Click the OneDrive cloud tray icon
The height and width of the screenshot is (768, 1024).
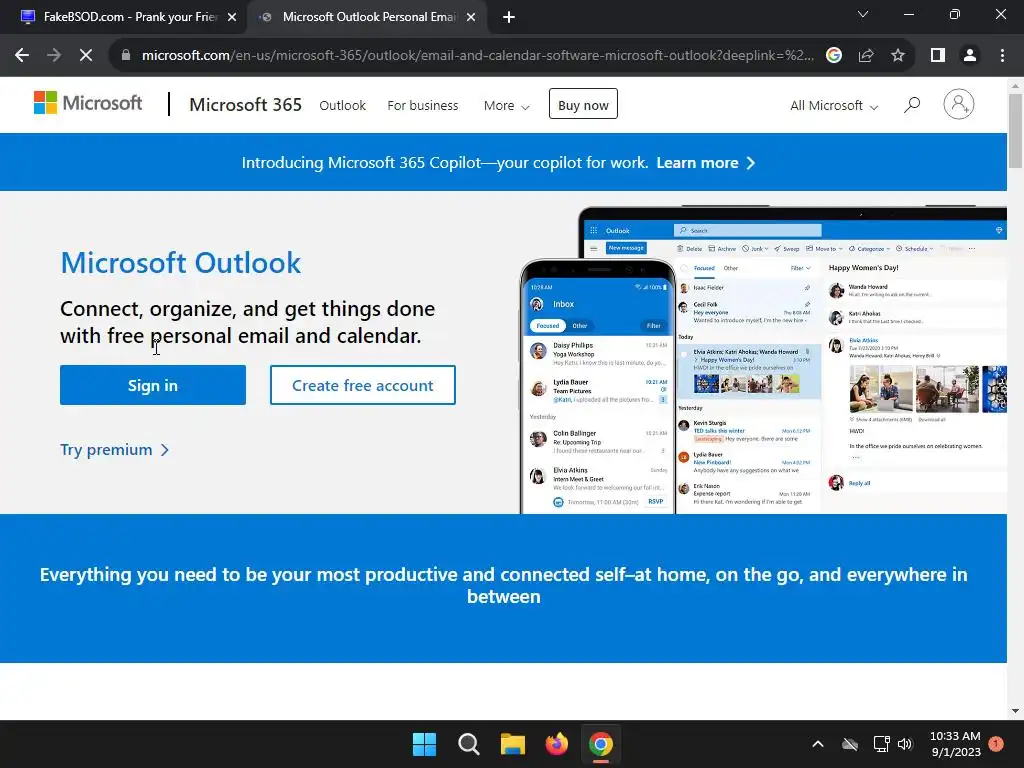point(850,744)
